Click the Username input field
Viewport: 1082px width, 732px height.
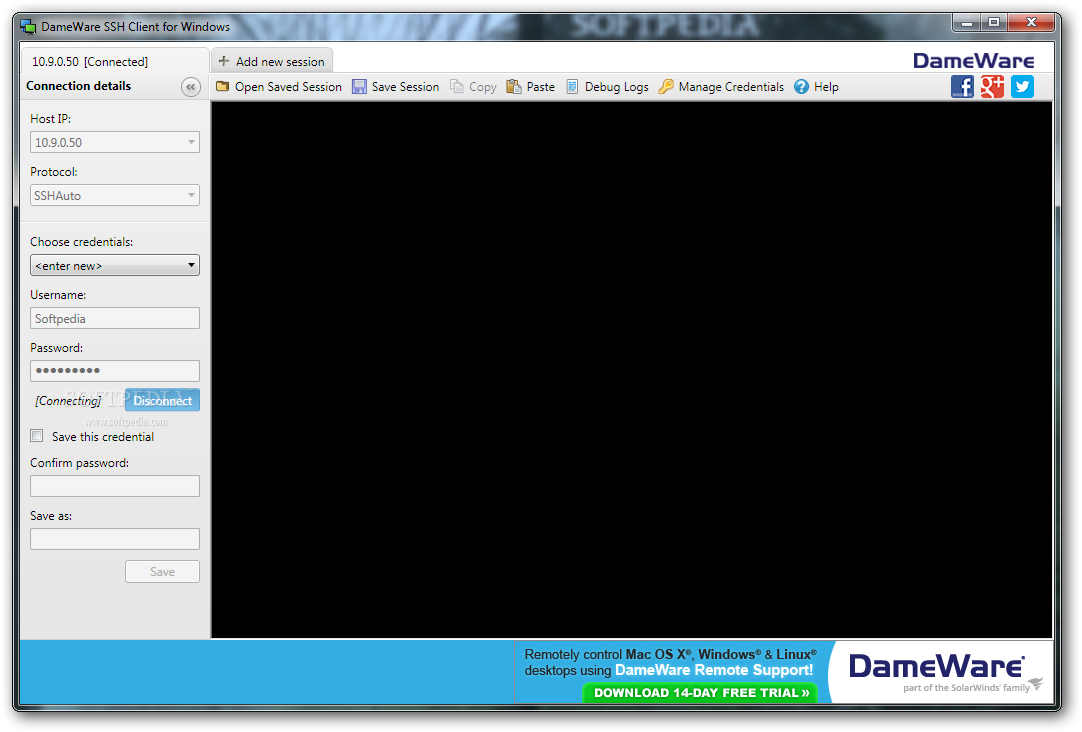point(115,318)
